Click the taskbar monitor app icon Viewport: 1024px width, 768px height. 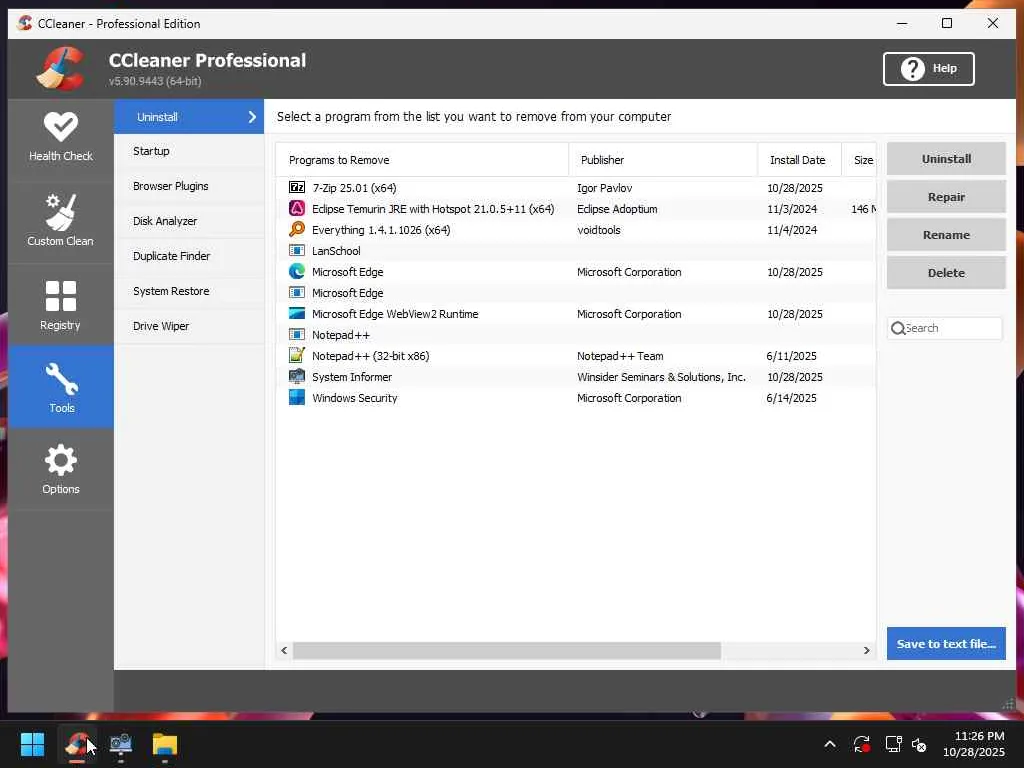tap(121, 744)
